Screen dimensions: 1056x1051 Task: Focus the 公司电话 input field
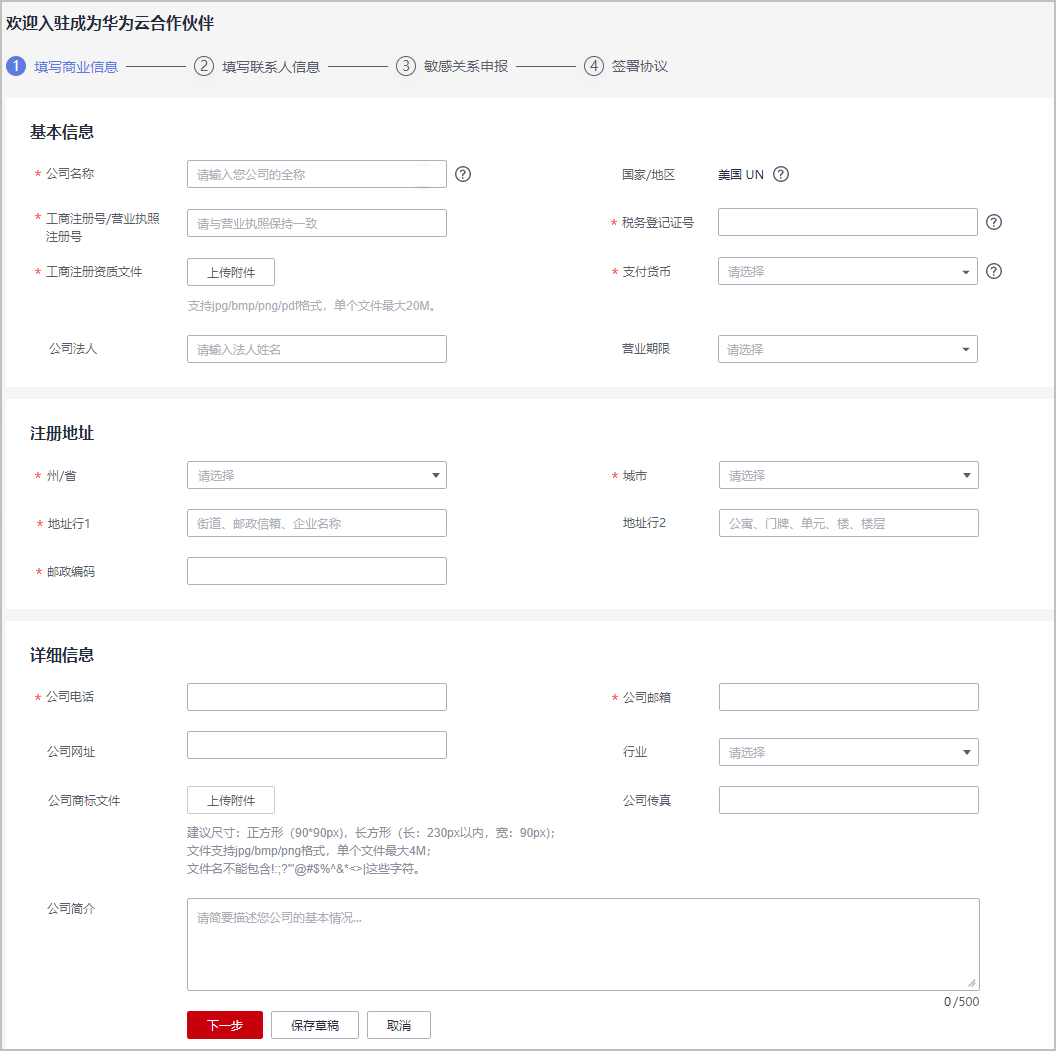(x=317, y=697)
